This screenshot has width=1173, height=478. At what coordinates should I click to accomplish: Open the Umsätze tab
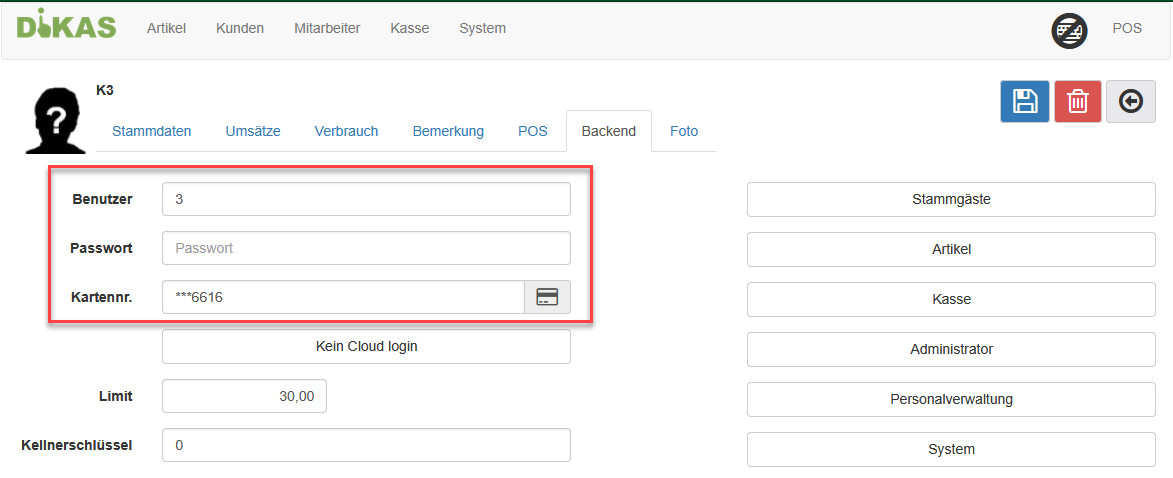[253, 131]
